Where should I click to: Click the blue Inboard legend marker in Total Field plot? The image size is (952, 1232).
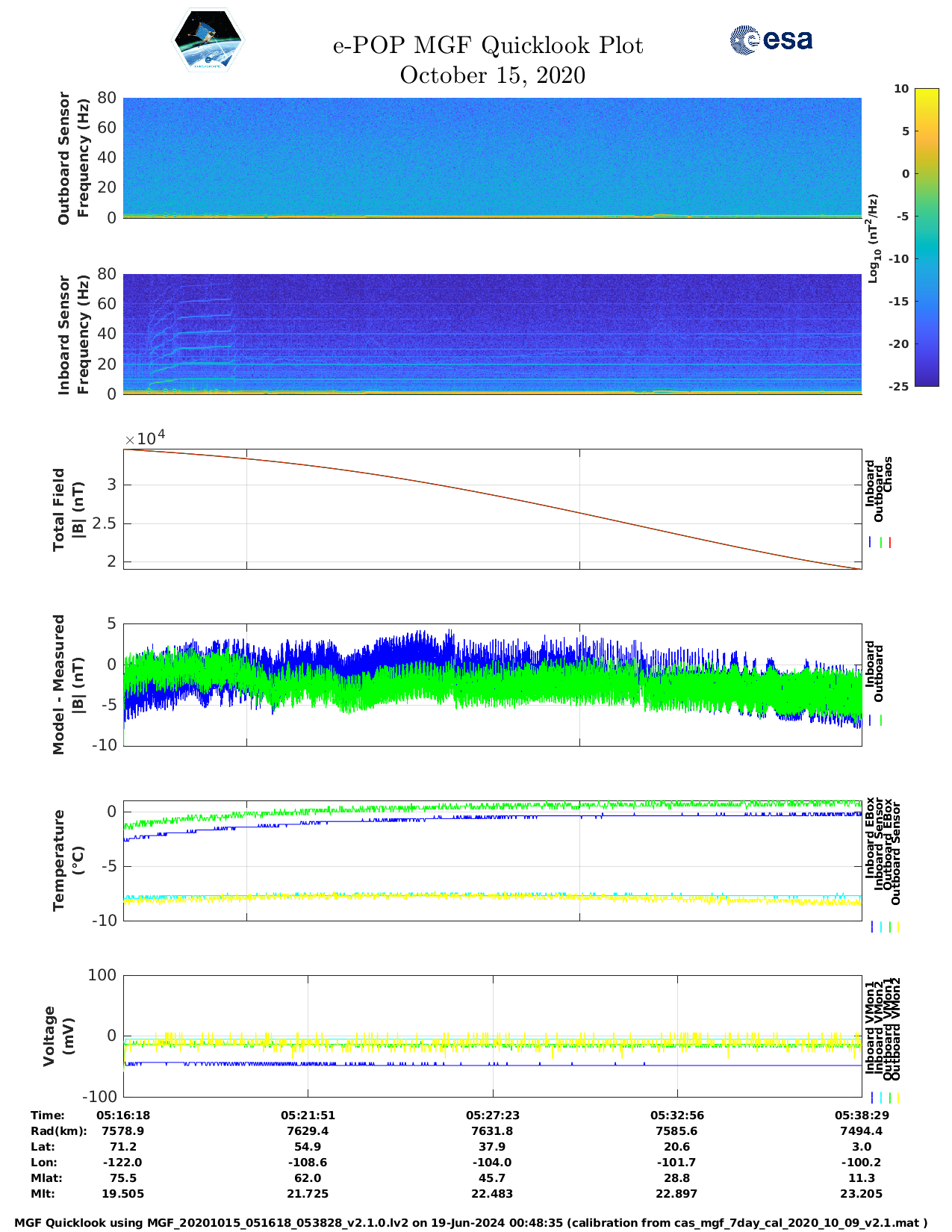pos(871,543)
